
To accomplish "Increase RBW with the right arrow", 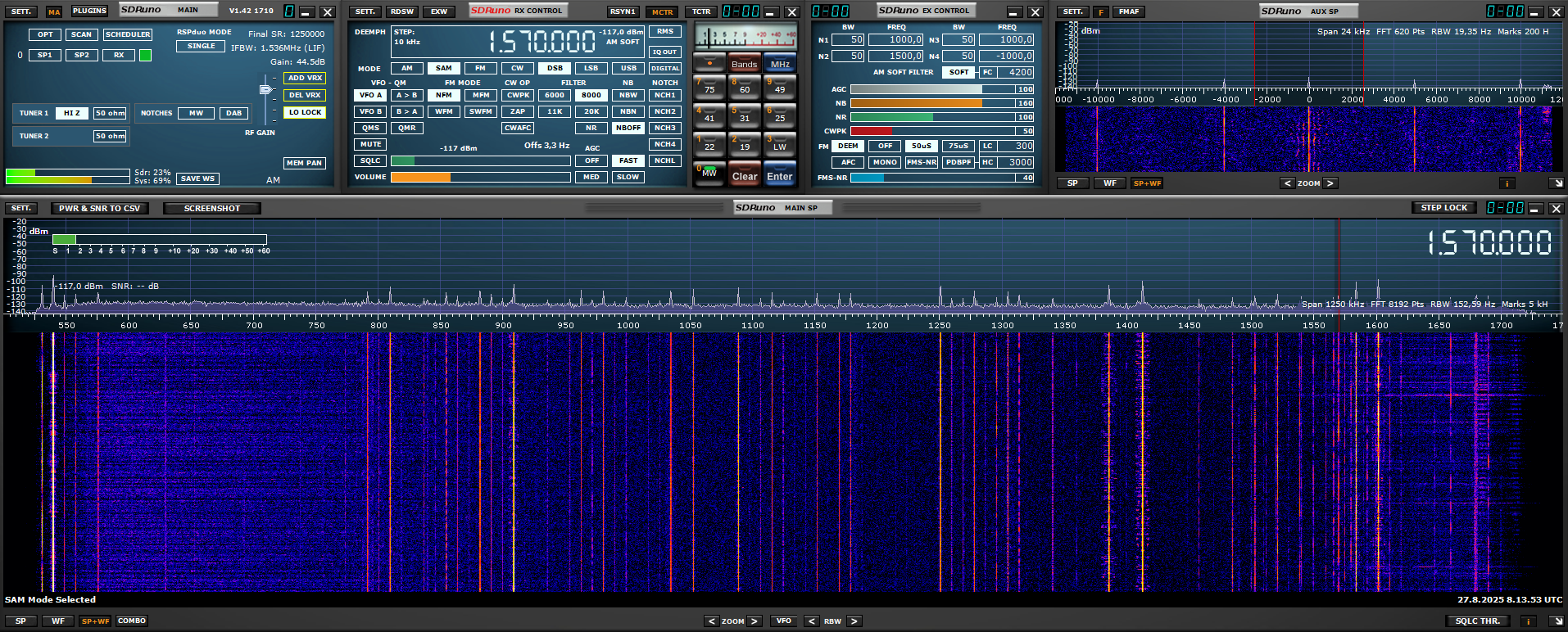I will coord(854,621).
